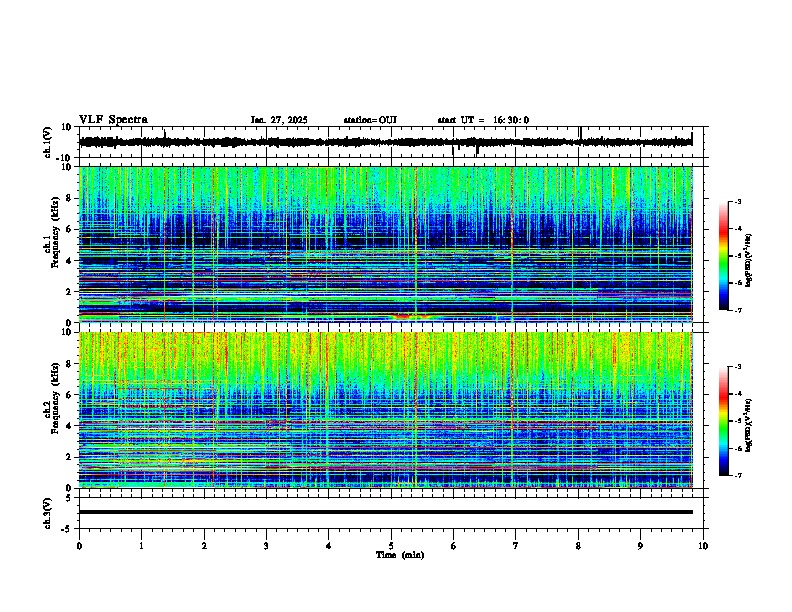This screenshot has width=792, height=612.
Task: Click time axis tick label "1"
Action: [x=141, y=546]
